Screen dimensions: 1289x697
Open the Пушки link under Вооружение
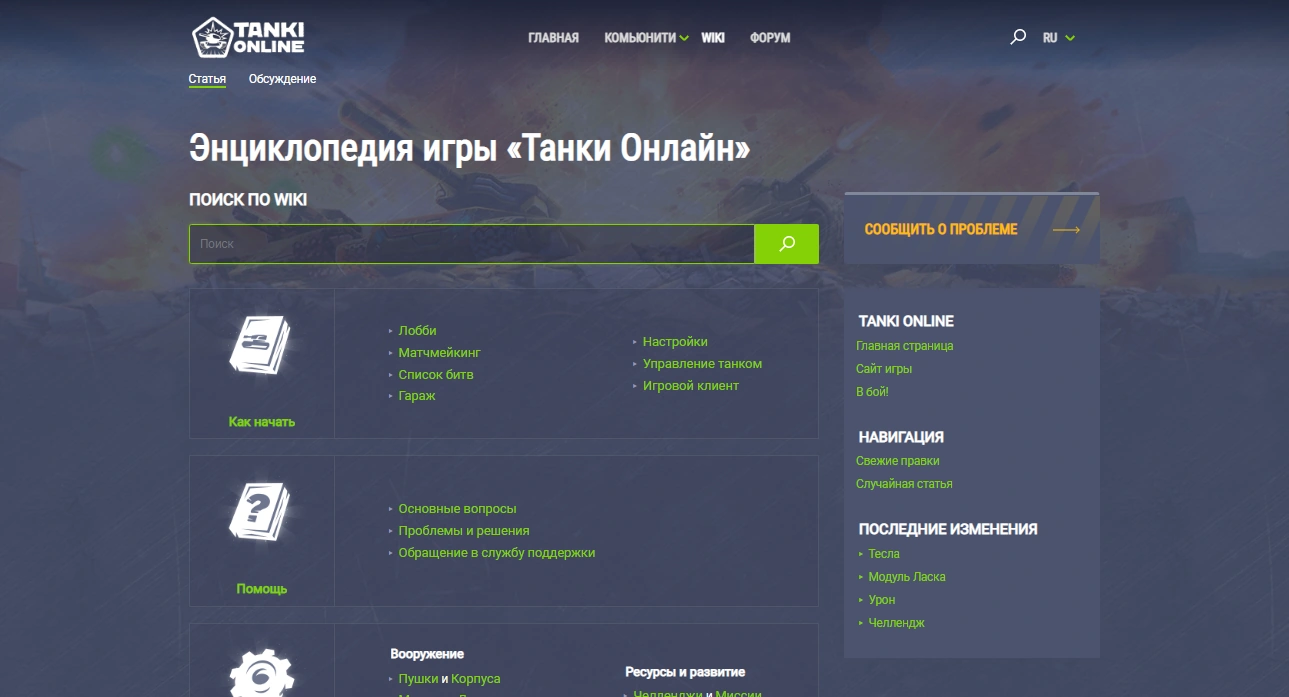coord(418,679)
